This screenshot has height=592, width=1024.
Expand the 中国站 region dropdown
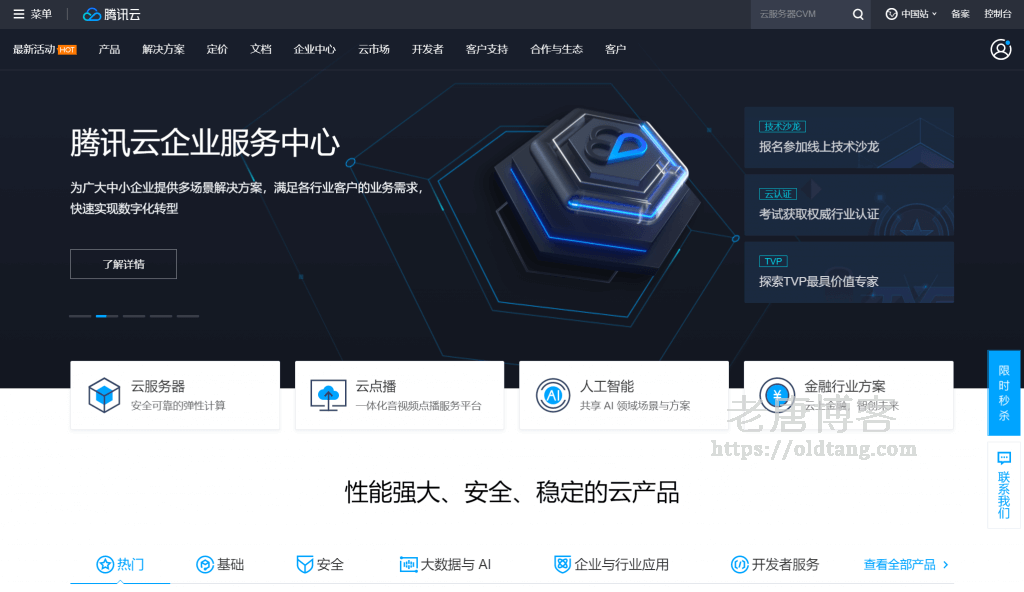[911, 14]
